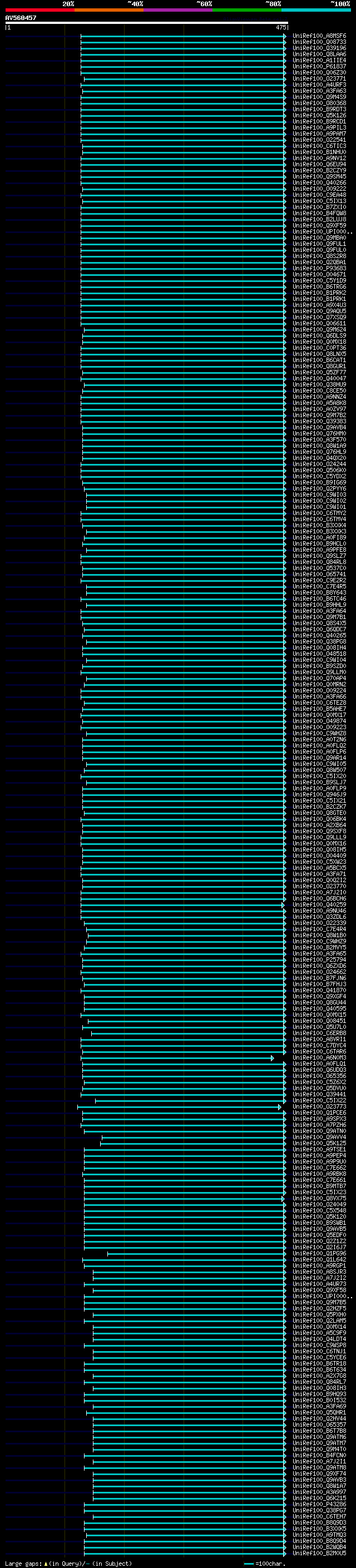The height and width of the screenshot is (1568, 356).
Task: Select the UniRef100_Q1L642 hit
Action: [x=319, y=1259]
